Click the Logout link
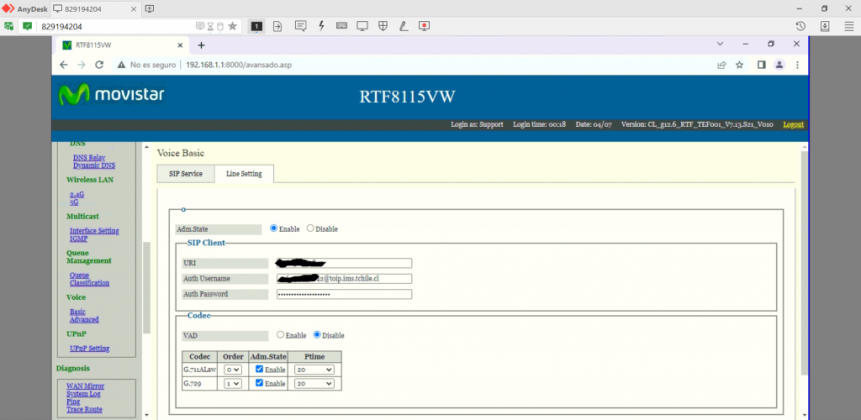 point(792,125)
